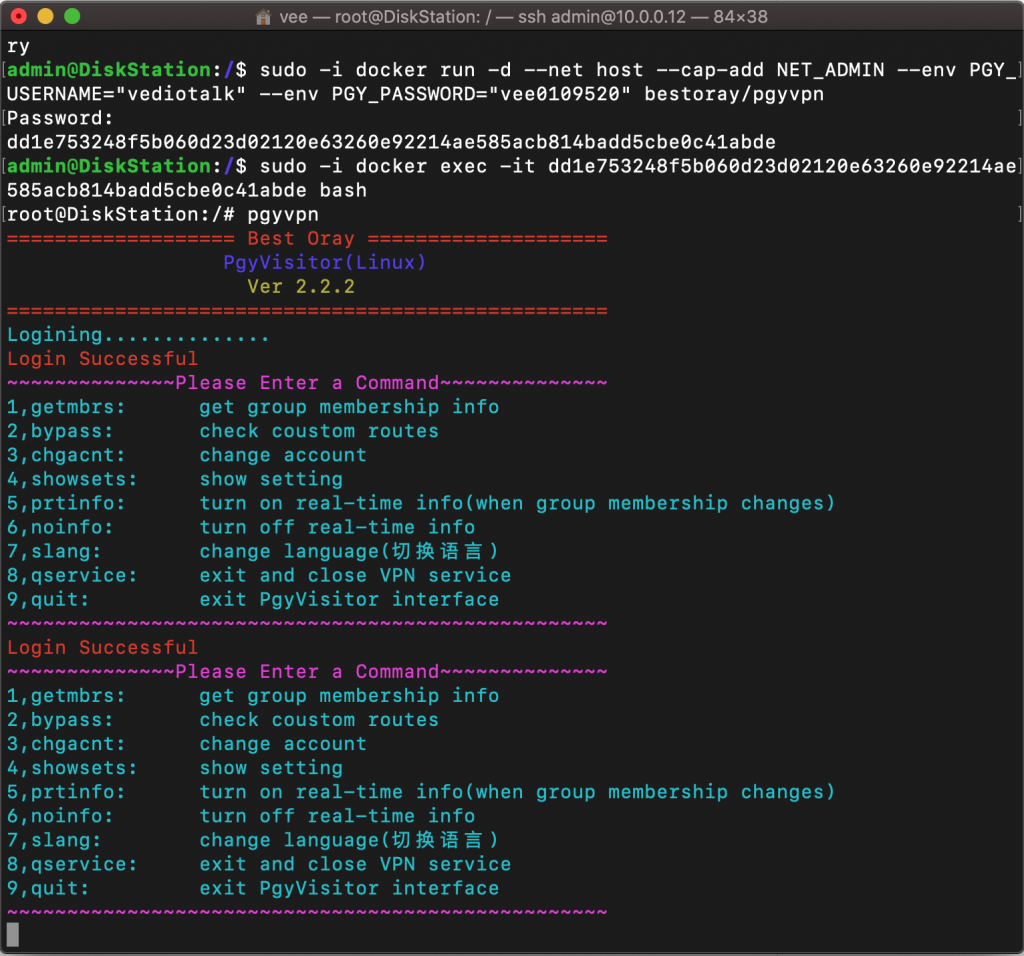Image resolution: width=1024 pixels, height=956 pixels.
Task: Click the container ID line starting 'dd1e753248f5'
Action: click(391, 142)
